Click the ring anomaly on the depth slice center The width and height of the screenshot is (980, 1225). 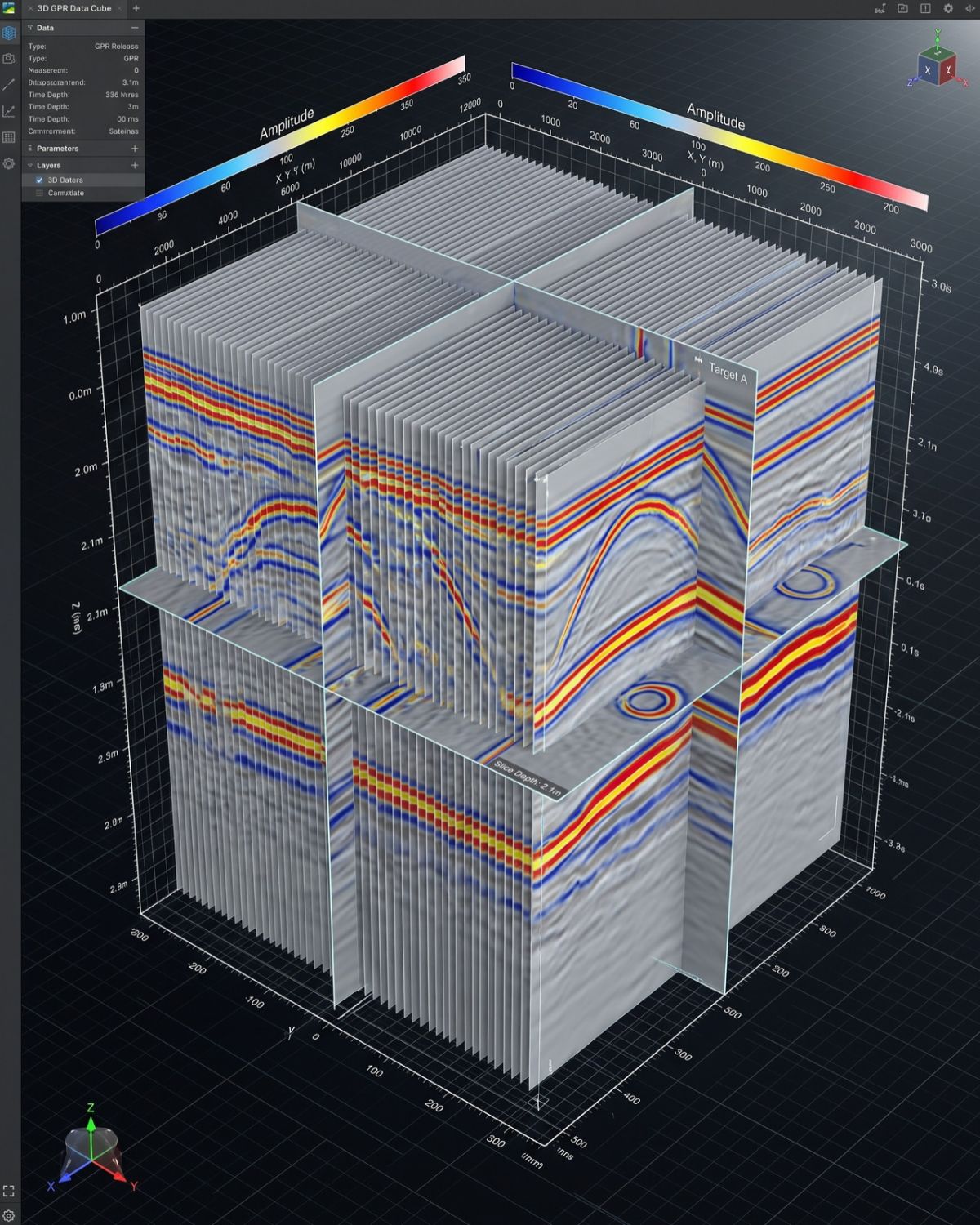[x=648, y=701]
